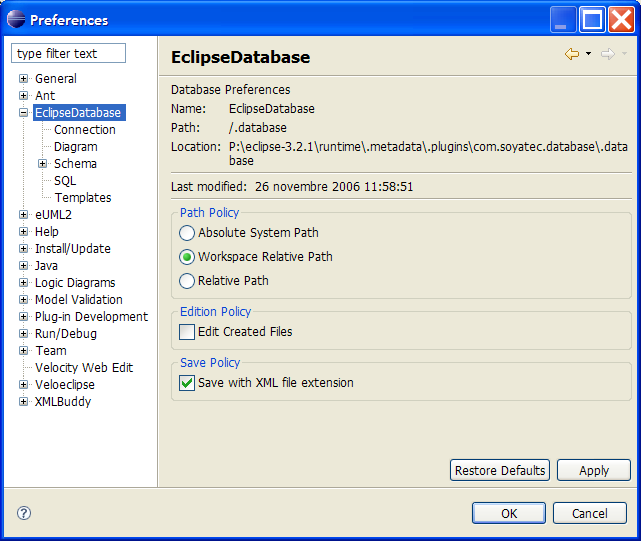Viewport: 641px width, 541px height.
Task: Close the Preferences window
Action: pos(621,19)
